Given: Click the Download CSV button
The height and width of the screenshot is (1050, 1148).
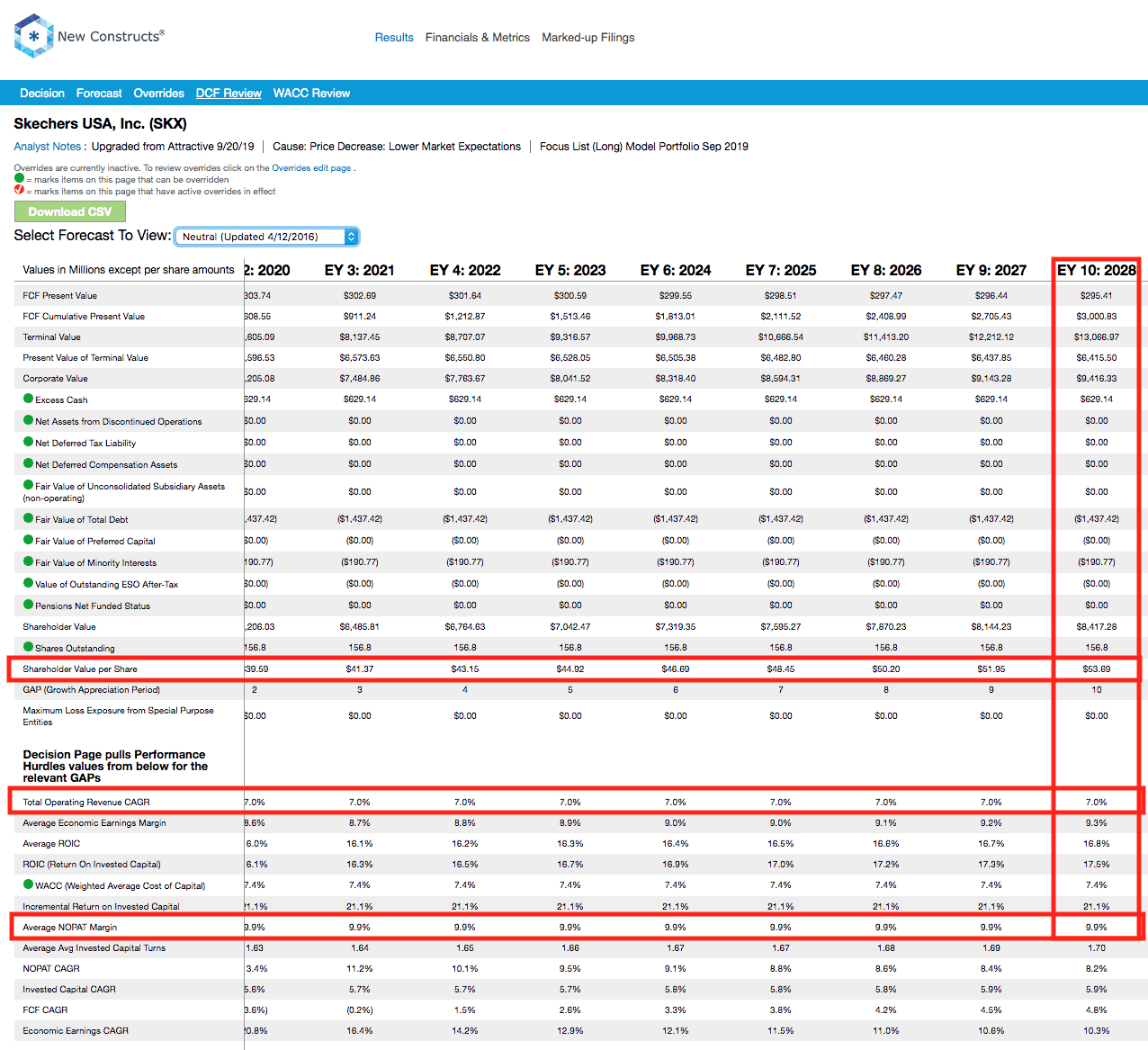Looking at the screenshot, I should tap(70, 211).
